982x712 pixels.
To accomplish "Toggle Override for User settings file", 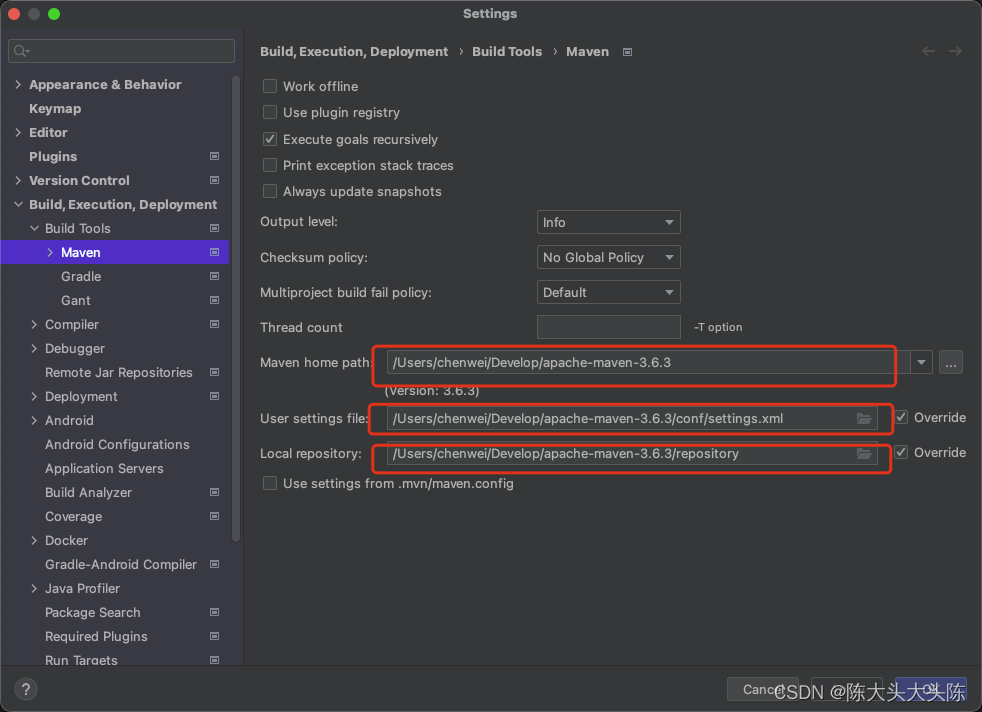I will point(901,417).
